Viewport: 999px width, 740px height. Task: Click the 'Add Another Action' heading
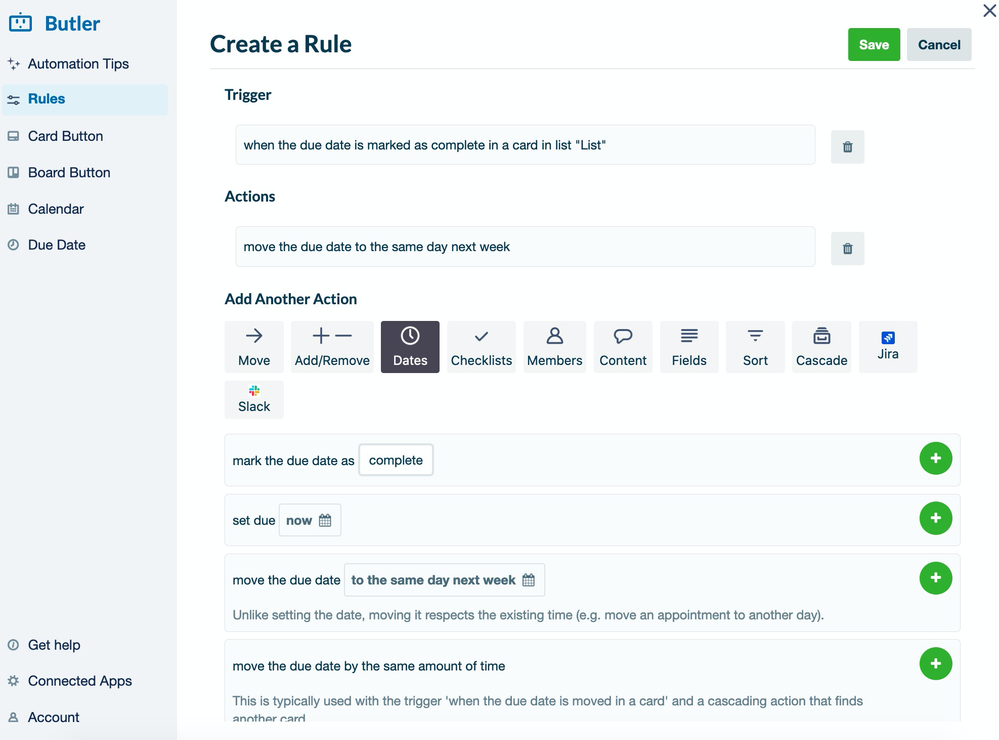(291, 299)
